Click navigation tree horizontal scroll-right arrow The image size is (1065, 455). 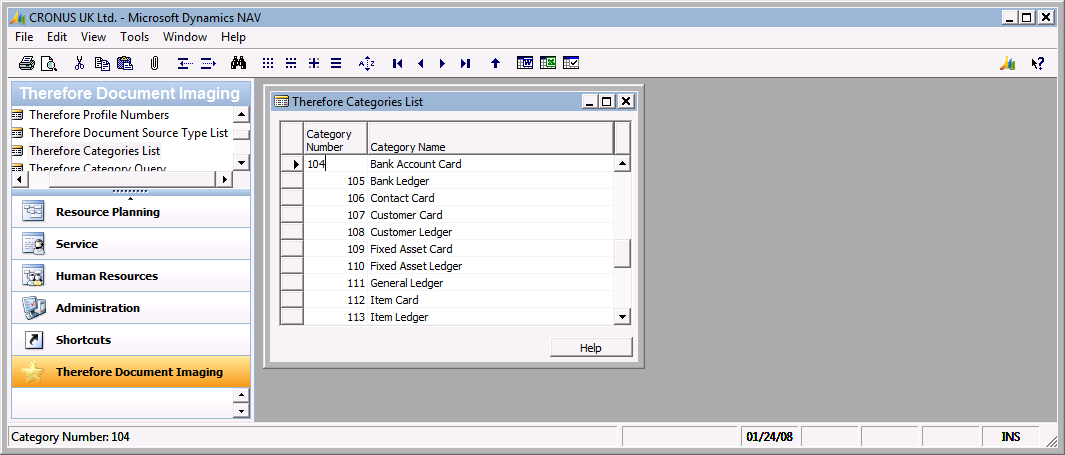(x=223, y=179)
